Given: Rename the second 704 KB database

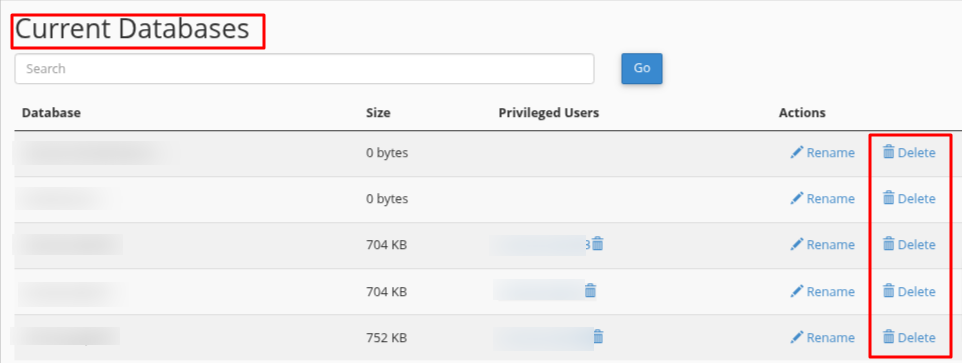Looking at the screenshot, I should 823,291.
